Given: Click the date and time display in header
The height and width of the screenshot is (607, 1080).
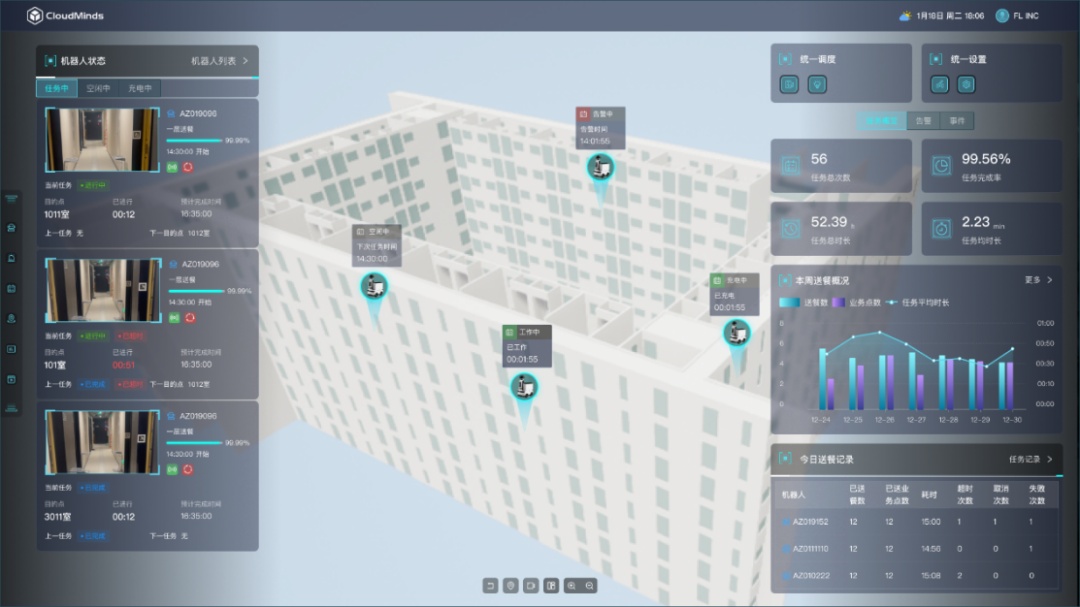Looking at the screenshot, I should pyautogui.click(x=950, y=15).
